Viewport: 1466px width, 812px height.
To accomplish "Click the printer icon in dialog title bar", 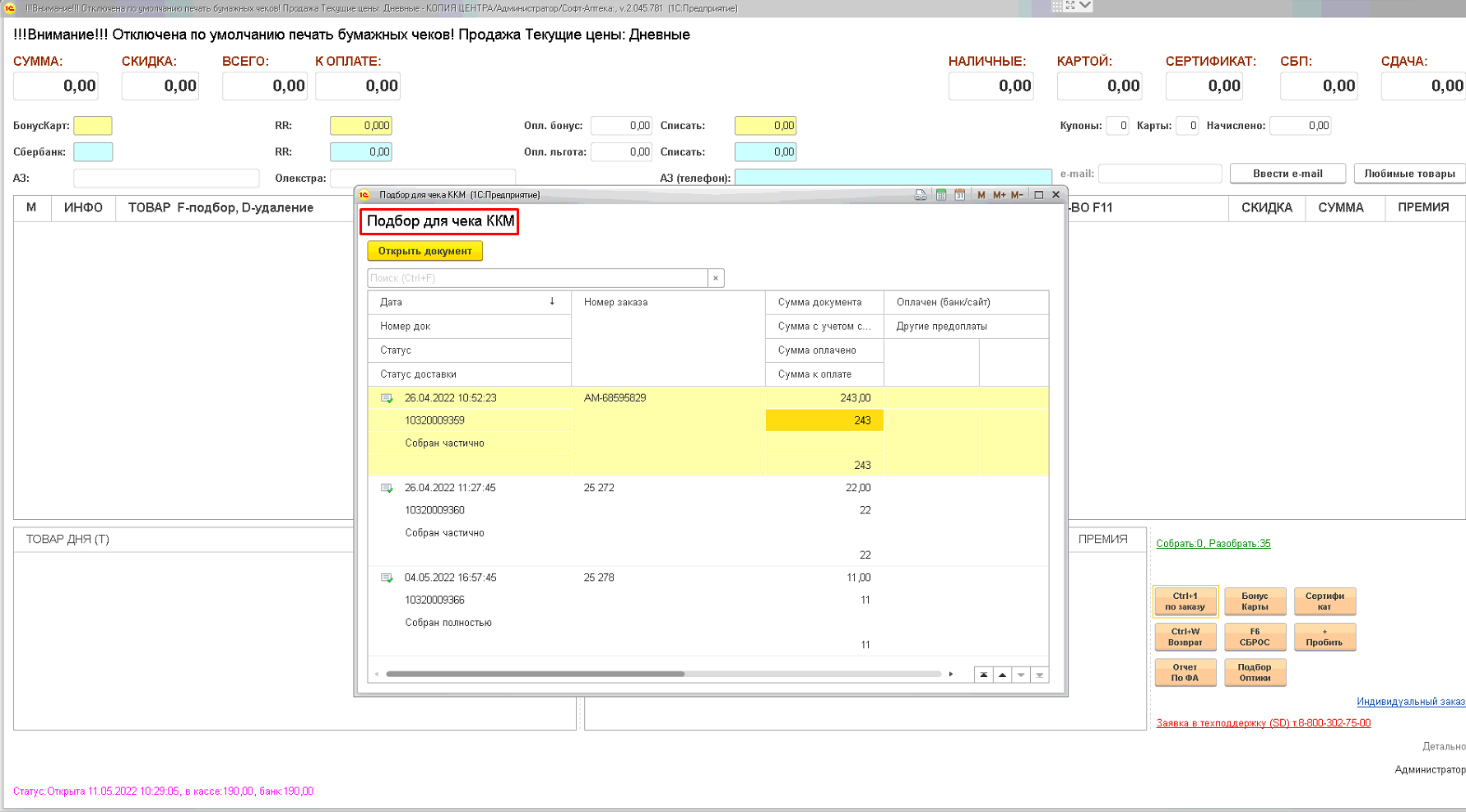I will pyautogui.click(x=921, y=195).
